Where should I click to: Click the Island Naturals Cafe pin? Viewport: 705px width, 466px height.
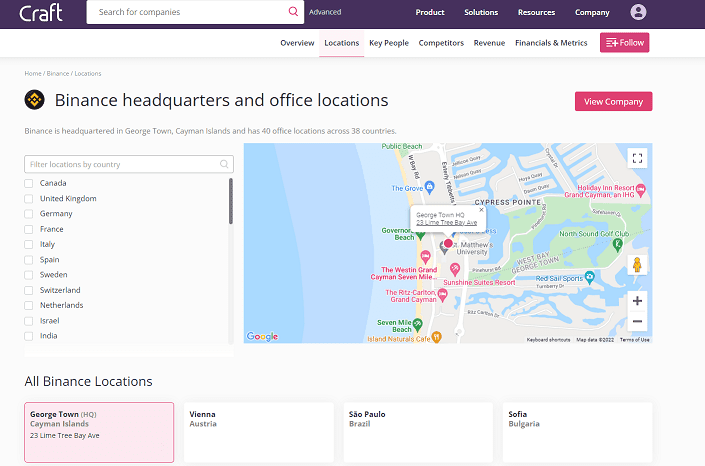(437, 336)
